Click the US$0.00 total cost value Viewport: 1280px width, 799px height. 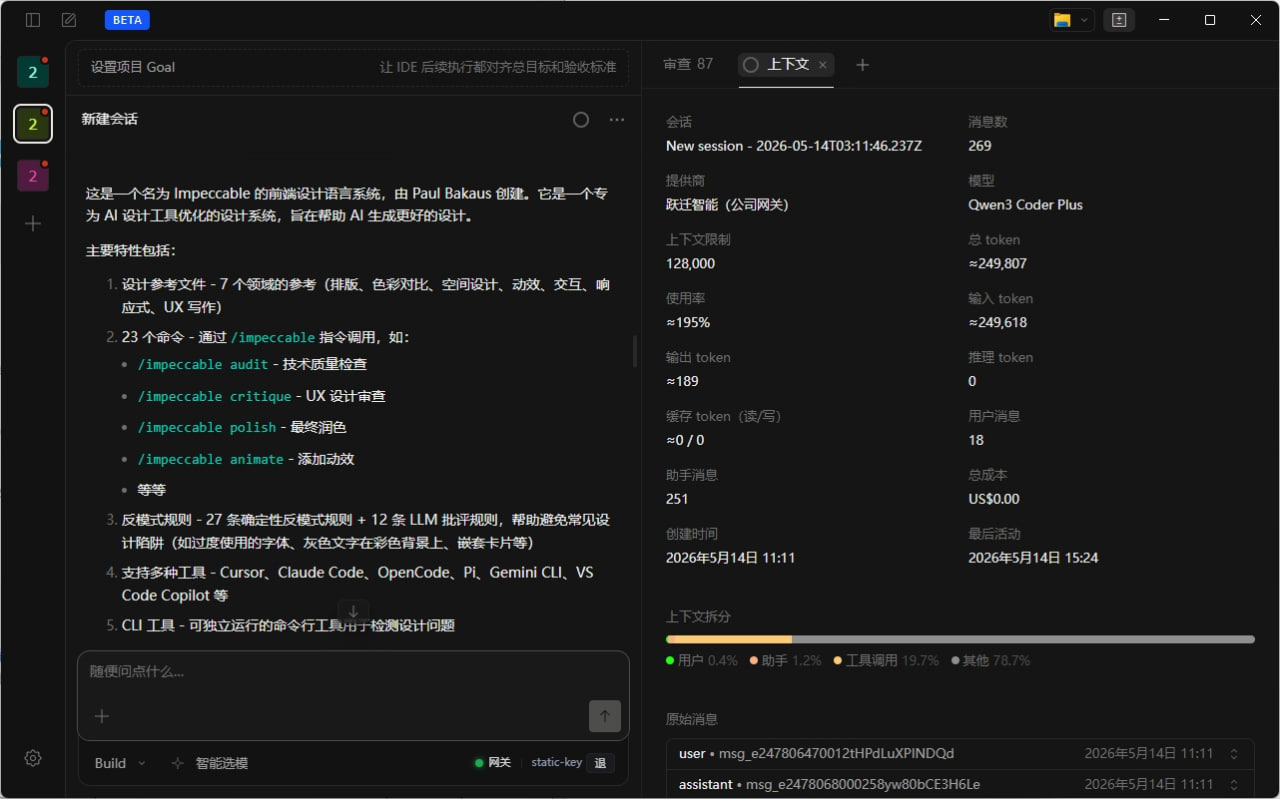(x=994, y=499)
